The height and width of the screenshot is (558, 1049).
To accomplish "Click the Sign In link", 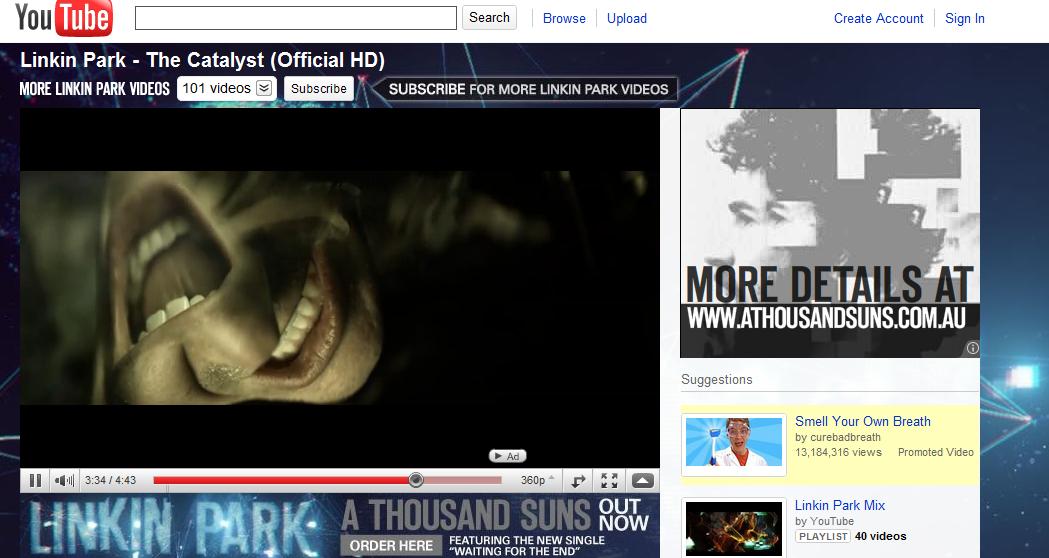I will click(x=965, y=19).
